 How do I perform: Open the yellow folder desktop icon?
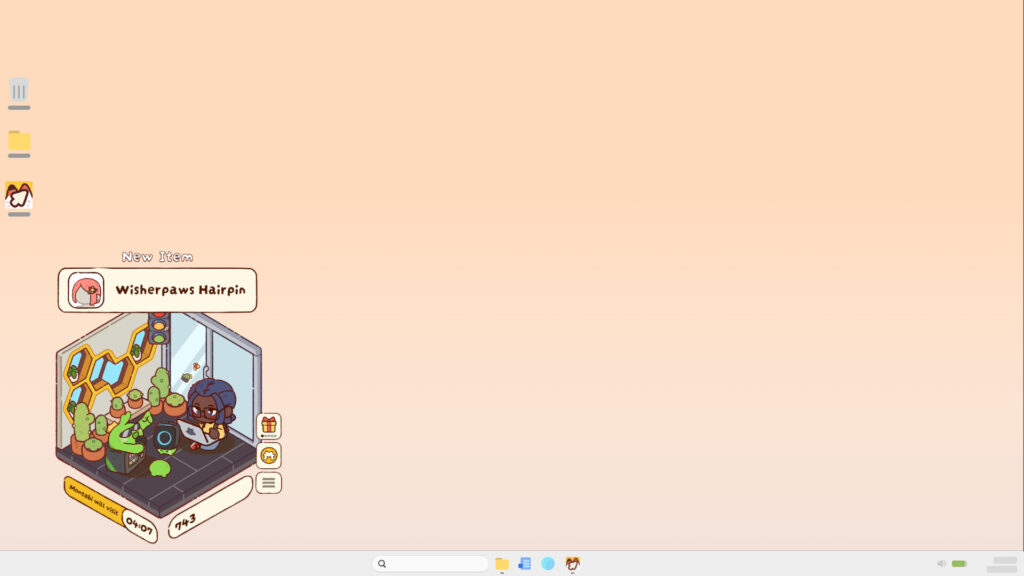point(19,144)
